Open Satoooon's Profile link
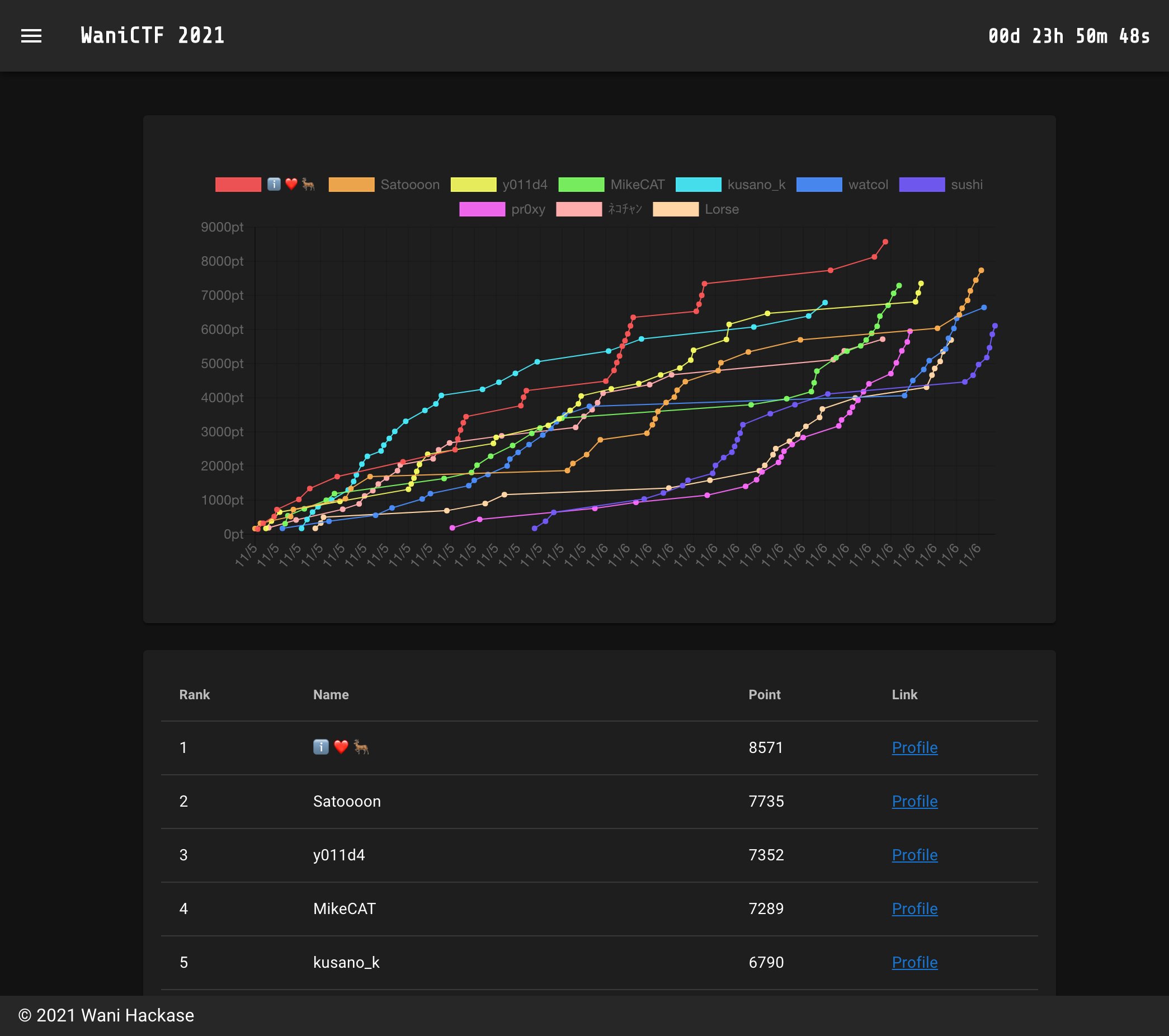This screenshot has width=1169, height=1036. pyautogui.click(x=914, y=802)
